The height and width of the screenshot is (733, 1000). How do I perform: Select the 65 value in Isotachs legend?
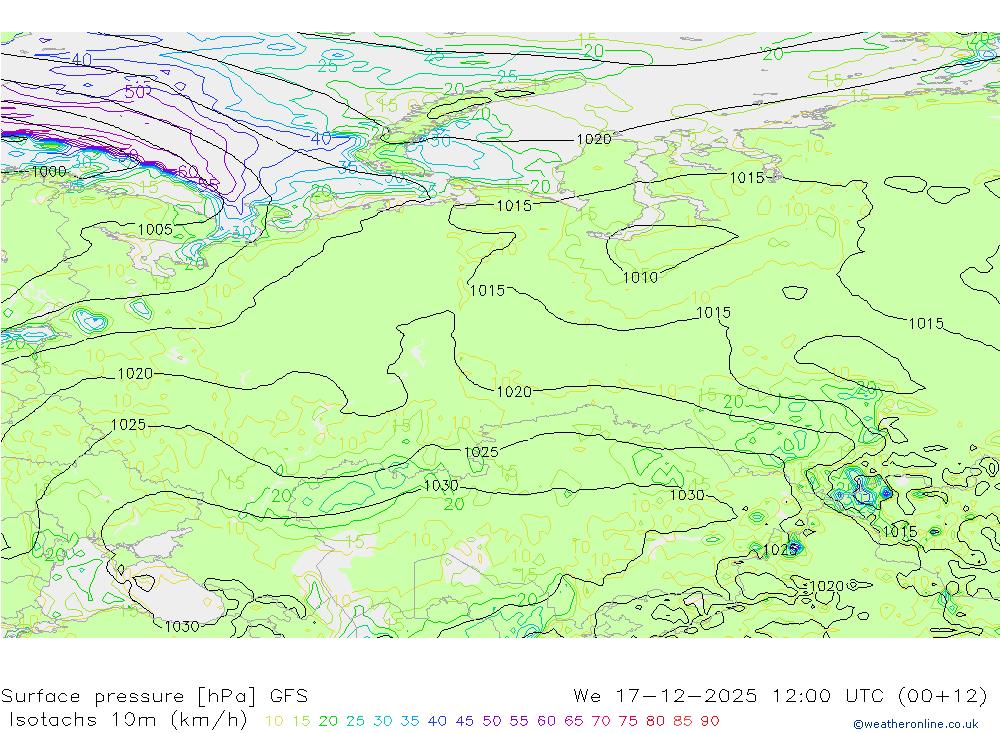[574, 722]
